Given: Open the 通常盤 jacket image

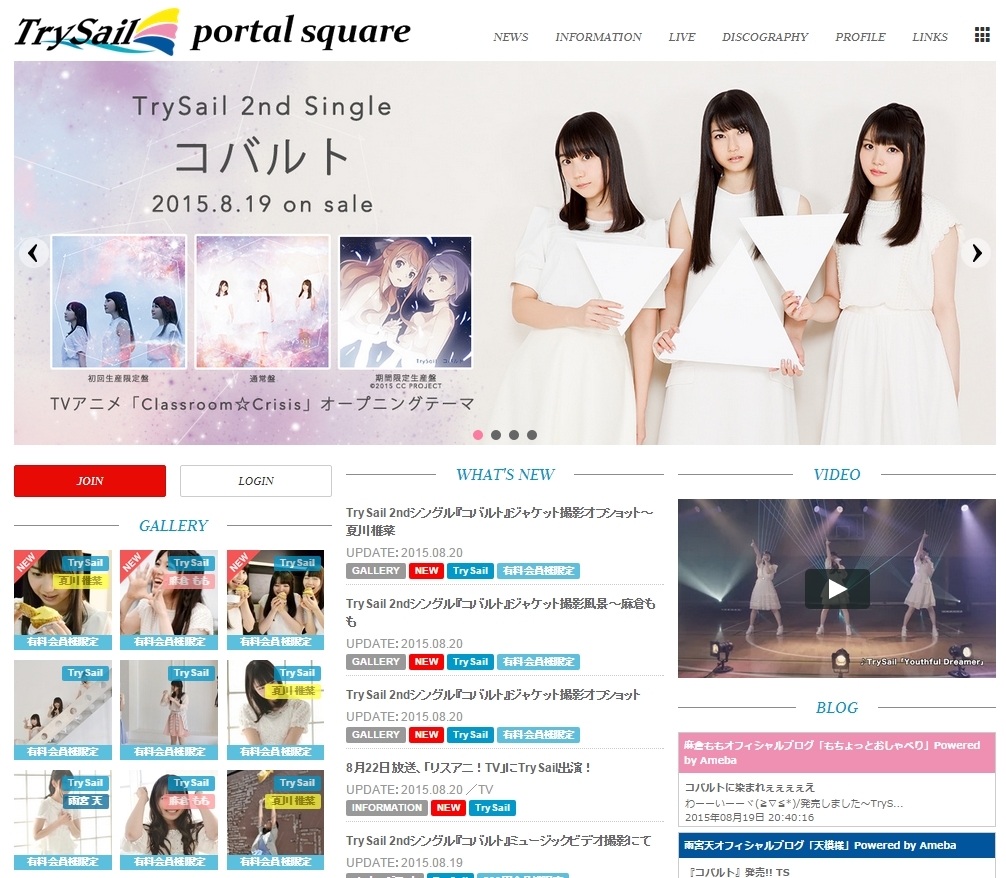Looking at the screenshot, I should (262, 302).
